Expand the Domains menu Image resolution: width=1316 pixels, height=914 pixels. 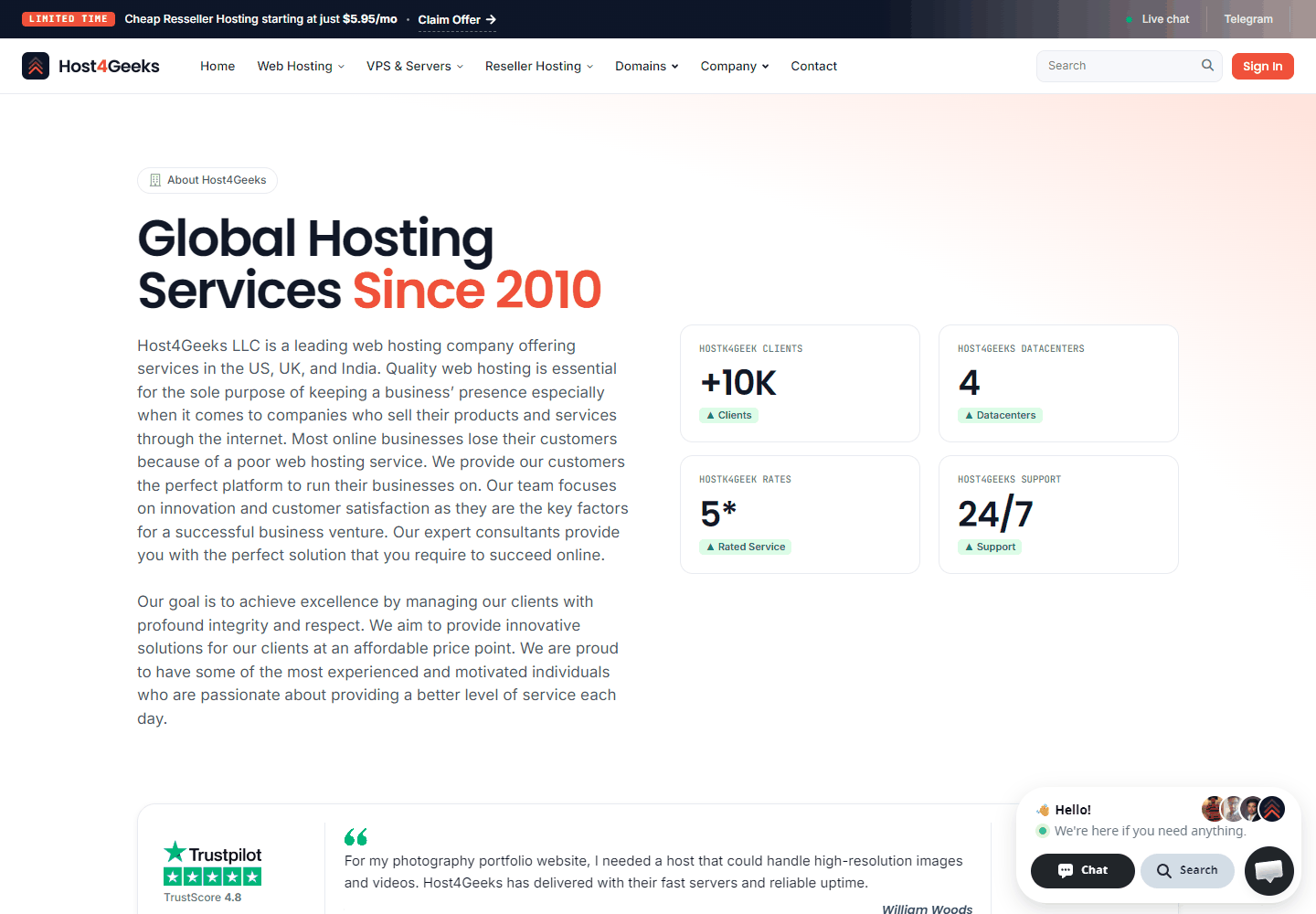(647, 66)
